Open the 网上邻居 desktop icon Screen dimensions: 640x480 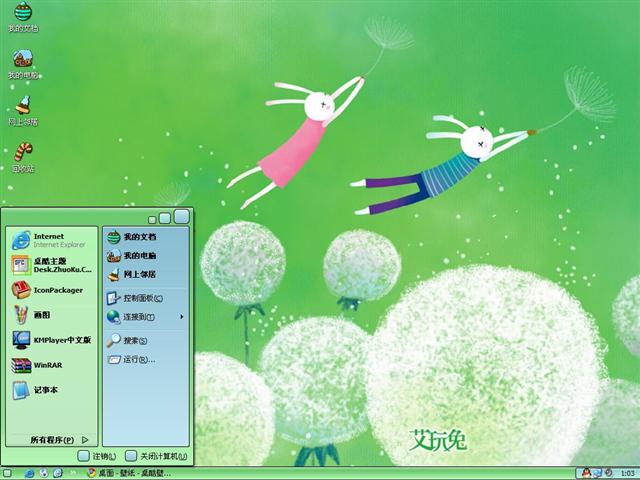(x=23, y=111)
